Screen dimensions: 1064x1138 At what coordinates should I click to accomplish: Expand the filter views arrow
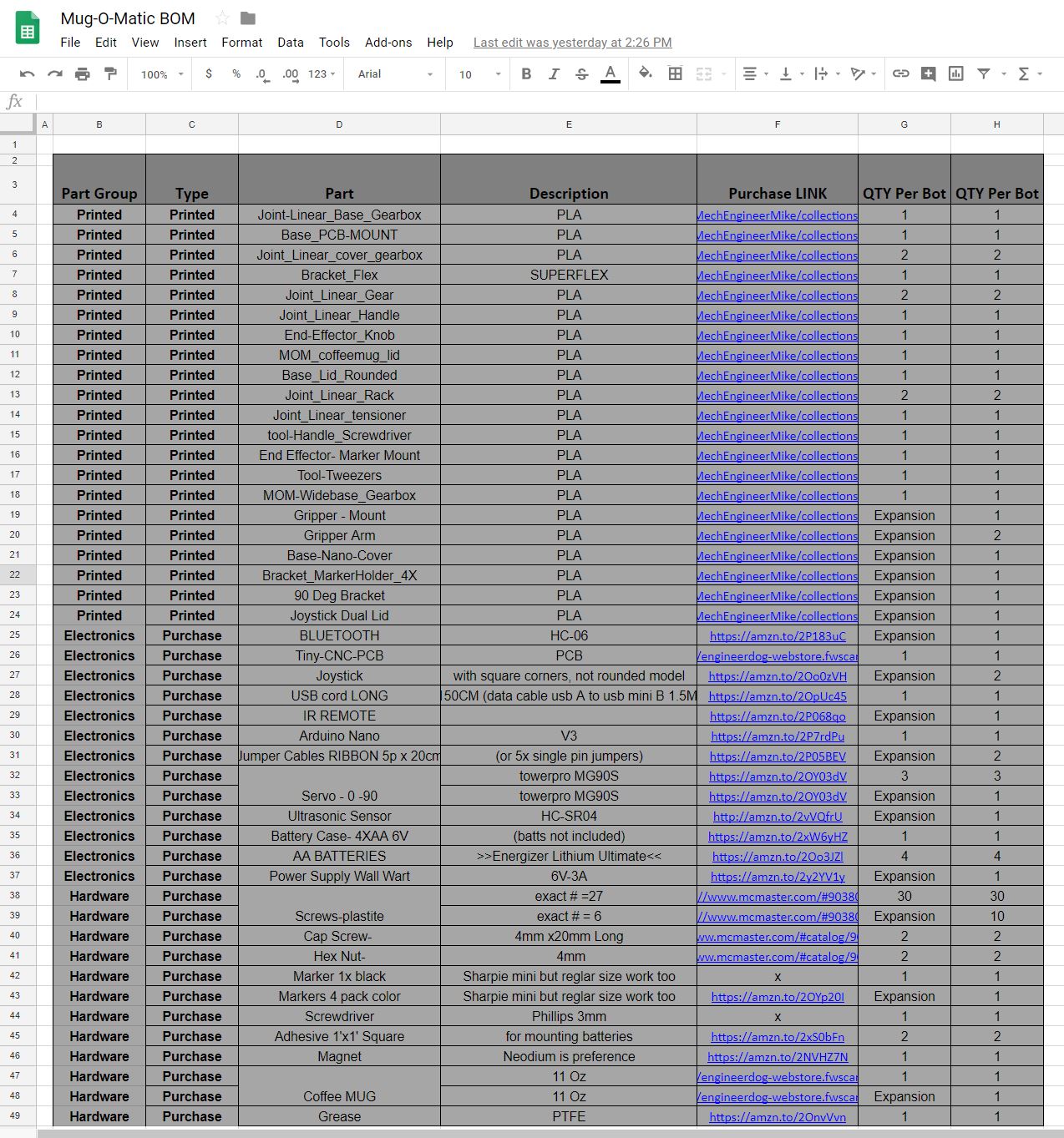(x=1003, y=74)
